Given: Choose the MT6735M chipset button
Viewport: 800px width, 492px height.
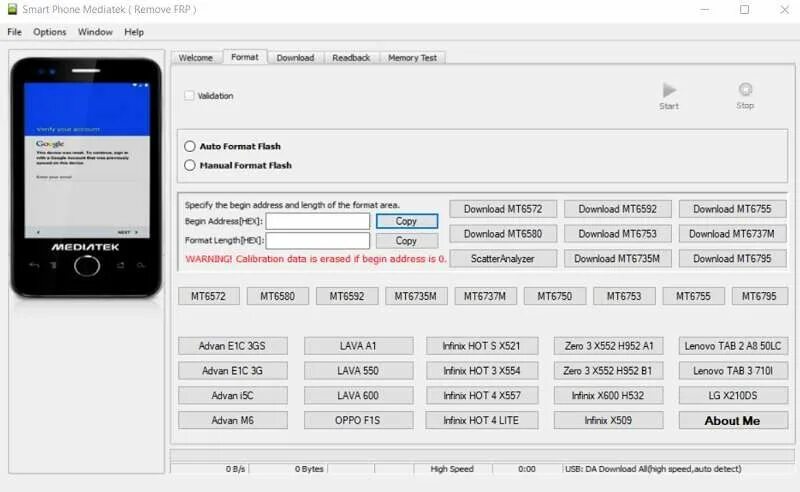Looking at the screenshot, I should coord(416,296).
